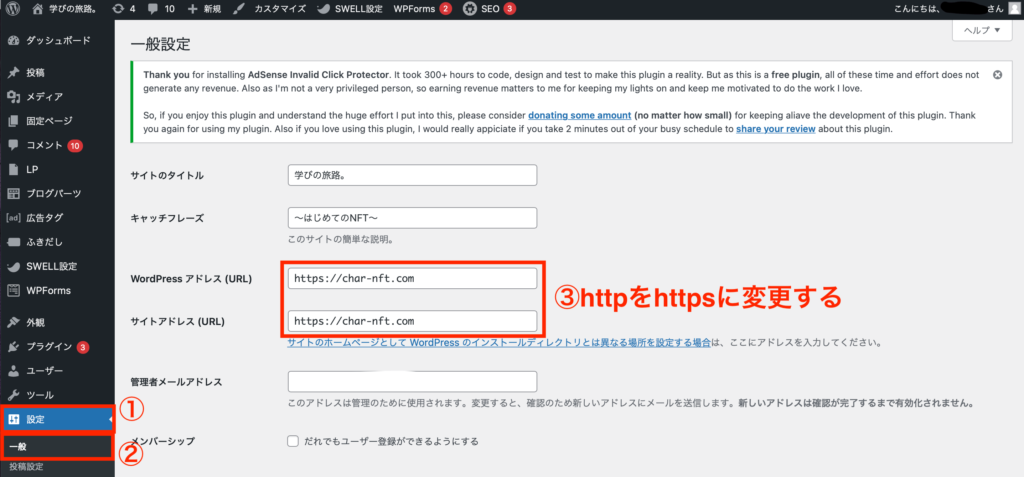The width and height of the screenshot is (1024, 477).
Task: Click the サイトアドレス (URL) field
Action: tap(412, 321)
